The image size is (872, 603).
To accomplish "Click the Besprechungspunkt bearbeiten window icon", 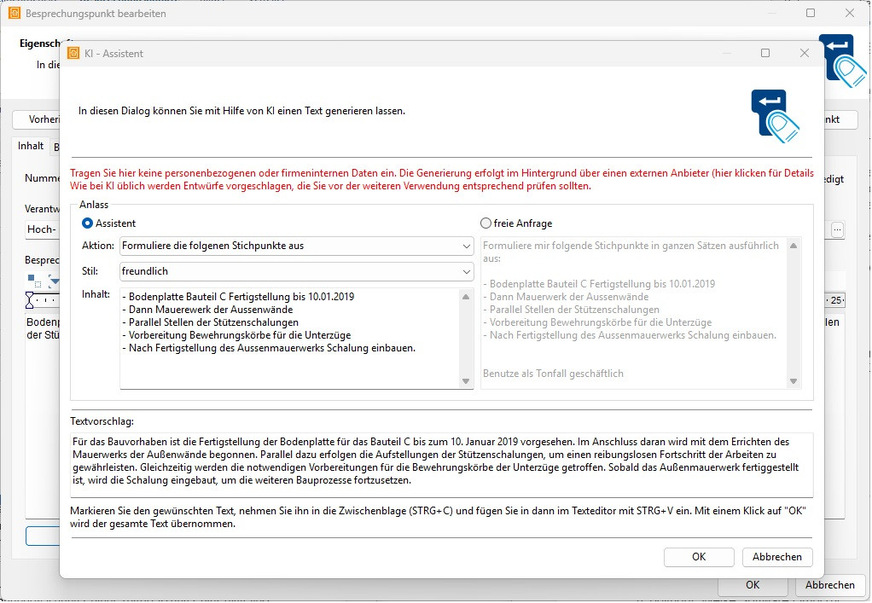I will [x=12, y=14].
